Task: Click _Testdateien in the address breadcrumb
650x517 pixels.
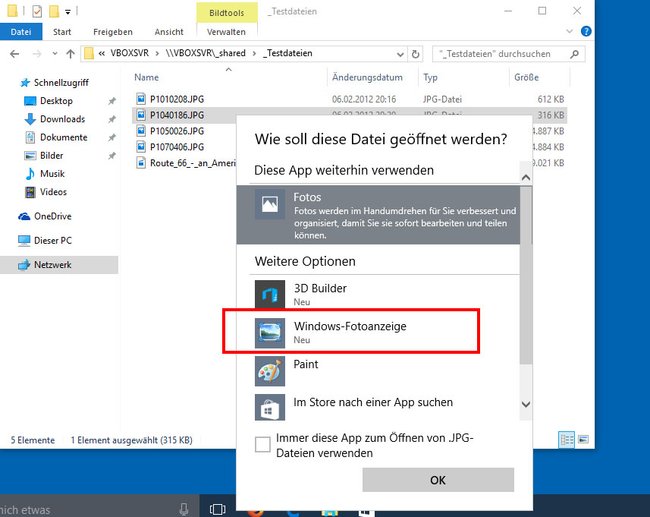Action: [x=289, y=53]
